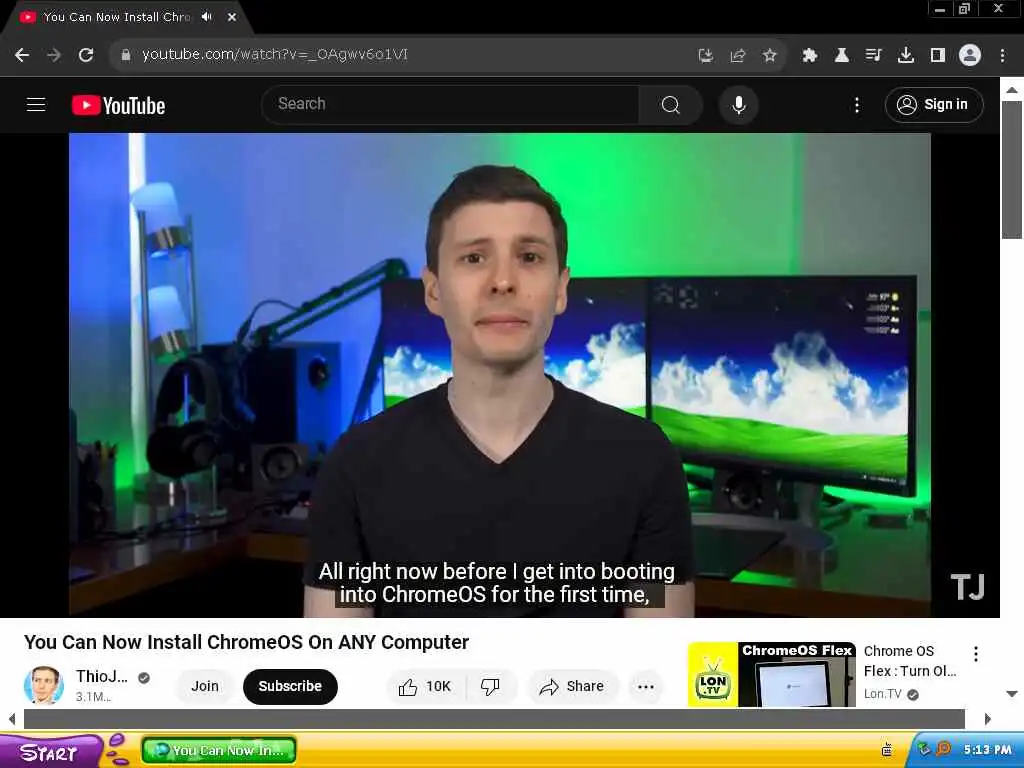The image size is (1024, 768).
Task: Search with voice microphone button
Action: [739, 104]
